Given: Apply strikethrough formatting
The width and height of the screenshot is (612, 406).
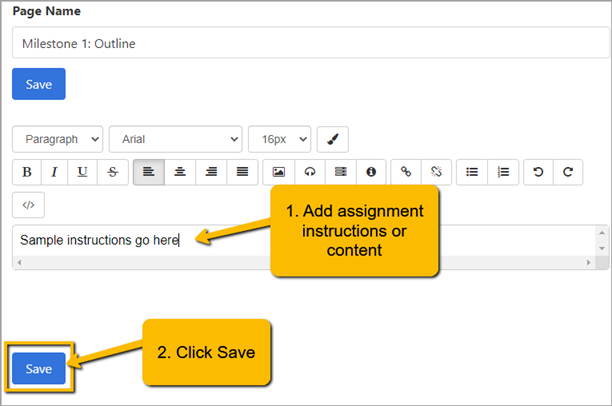Looking at the screenshot, I should pyautogui.click(x=113, y=172).
